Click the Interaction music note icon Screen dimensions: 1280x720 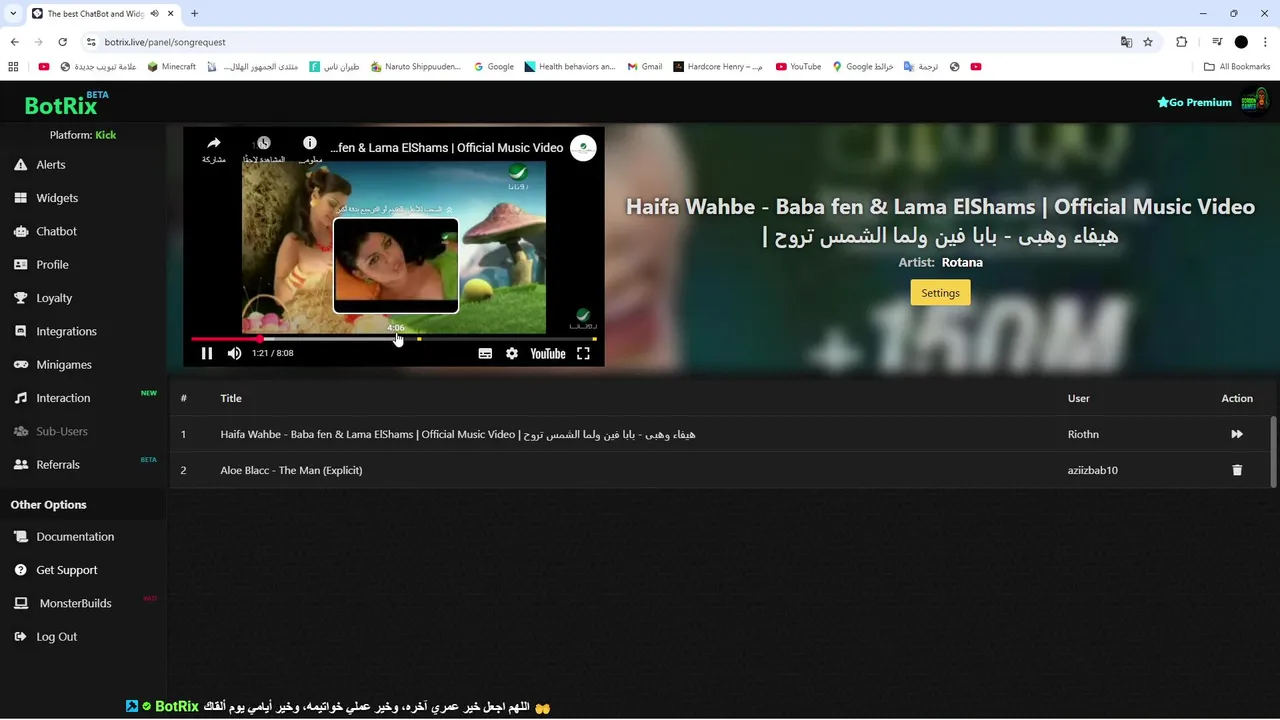coord(20,398)
